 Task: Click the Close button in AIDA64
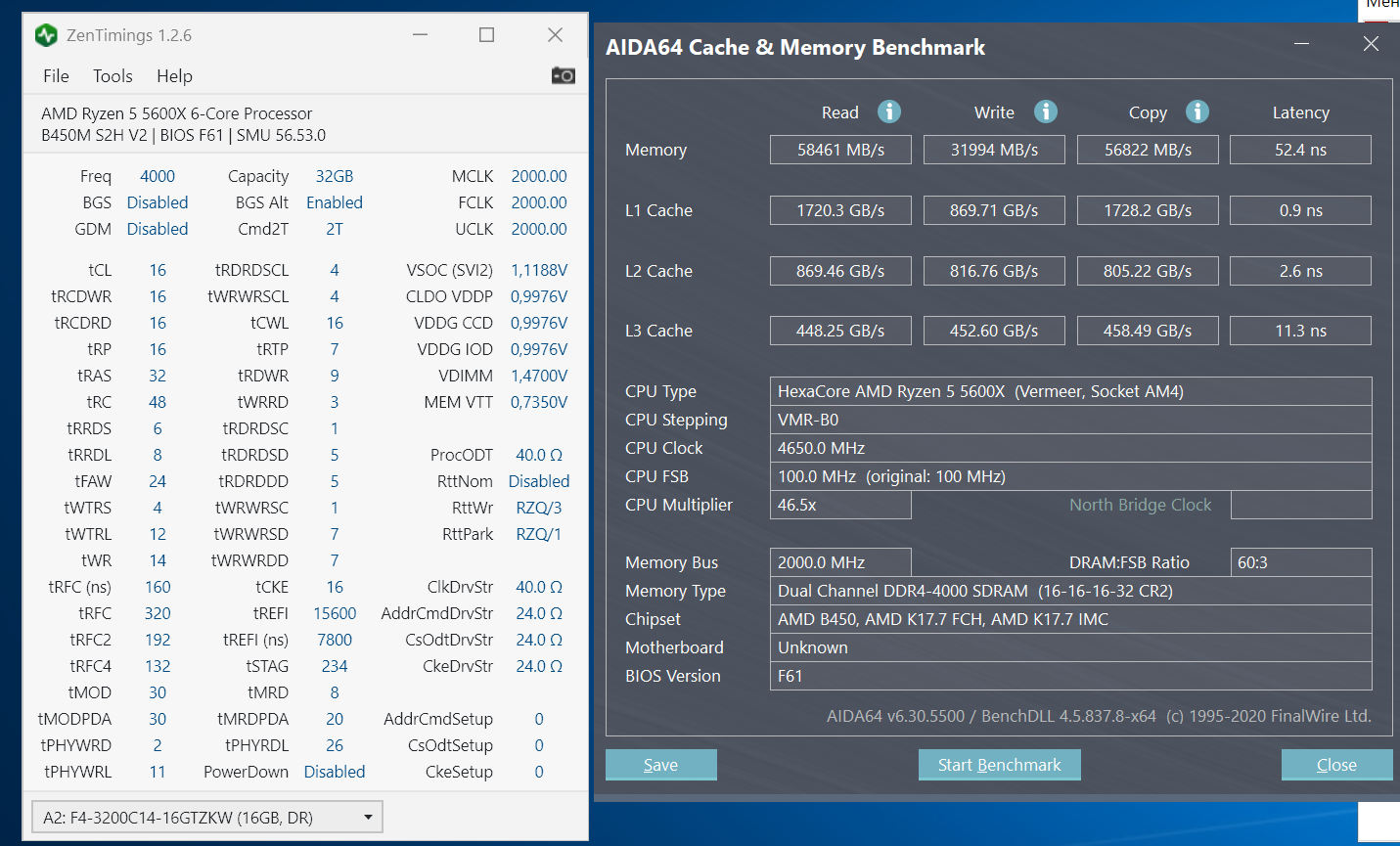pyautogui.click(x=1336, y=765)
